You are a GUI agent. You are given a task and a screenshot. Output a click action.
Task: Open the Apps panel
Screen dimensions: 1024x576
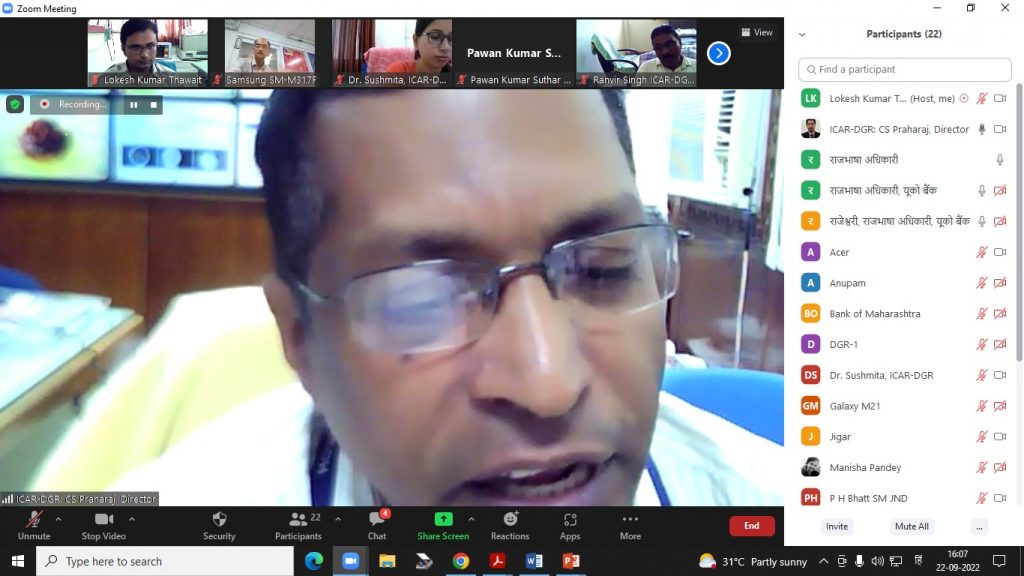[570, 524]
